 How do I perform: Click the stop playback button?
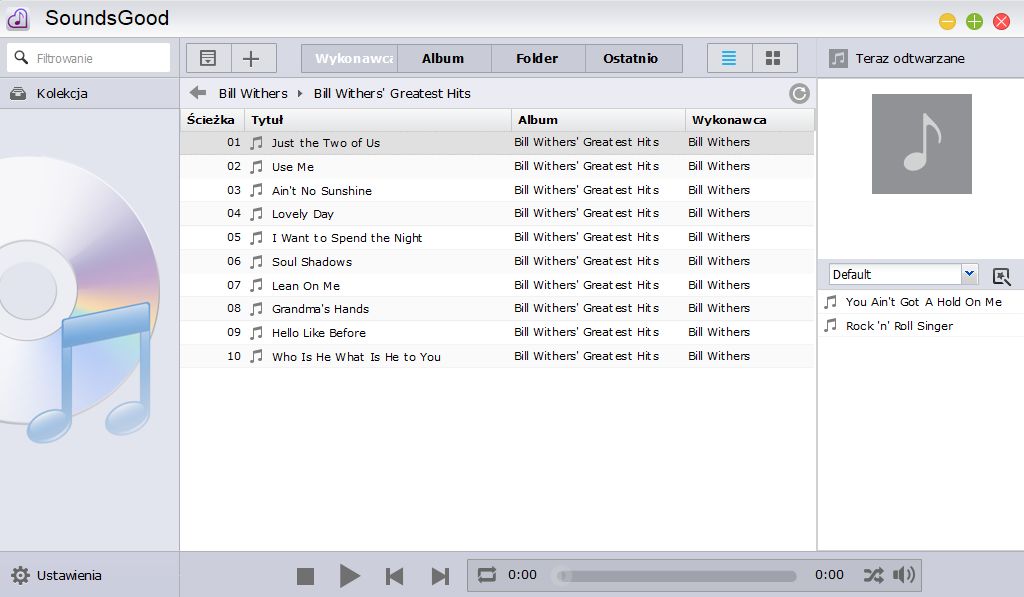305,576
